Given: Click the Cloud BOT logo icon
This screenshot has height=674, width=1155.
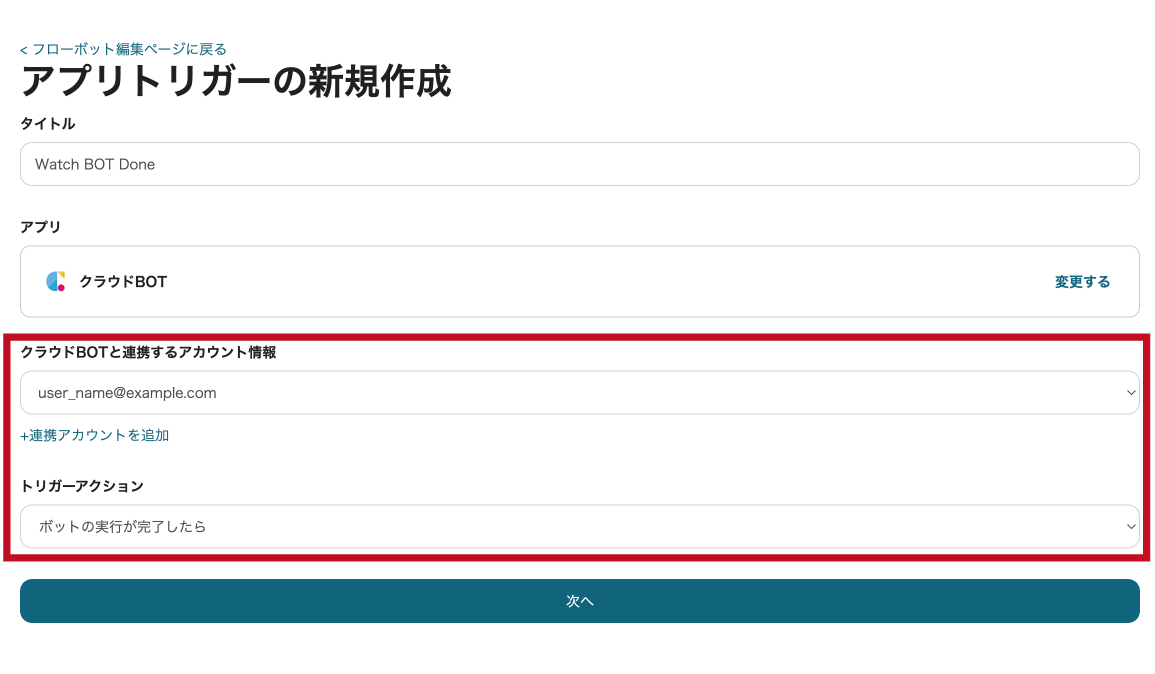Looking at the screenshot, I should pos(56,281).
